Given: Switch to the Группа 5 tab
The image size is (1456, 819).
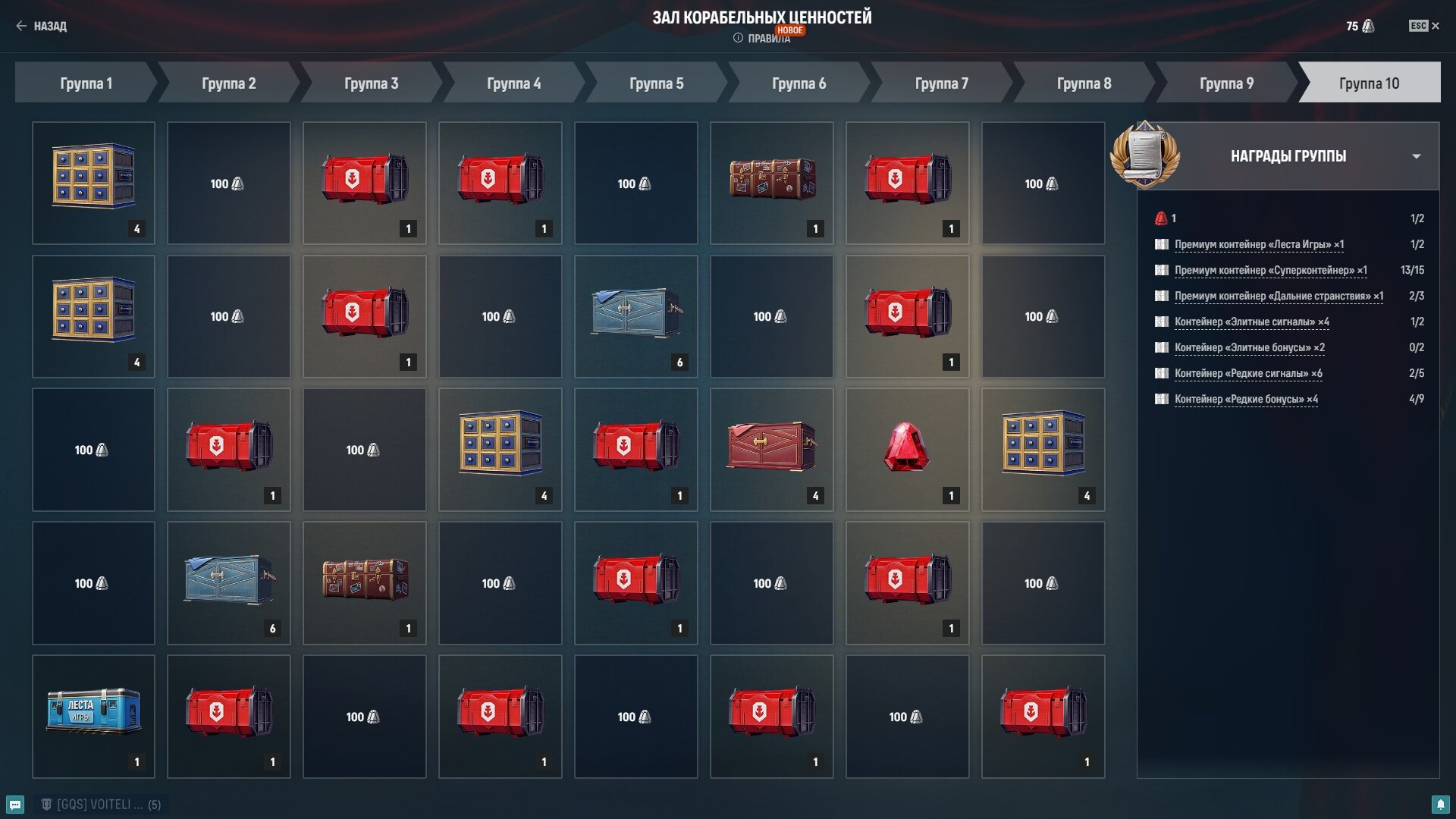Looking at the screenshot, I should click(656, 83).
